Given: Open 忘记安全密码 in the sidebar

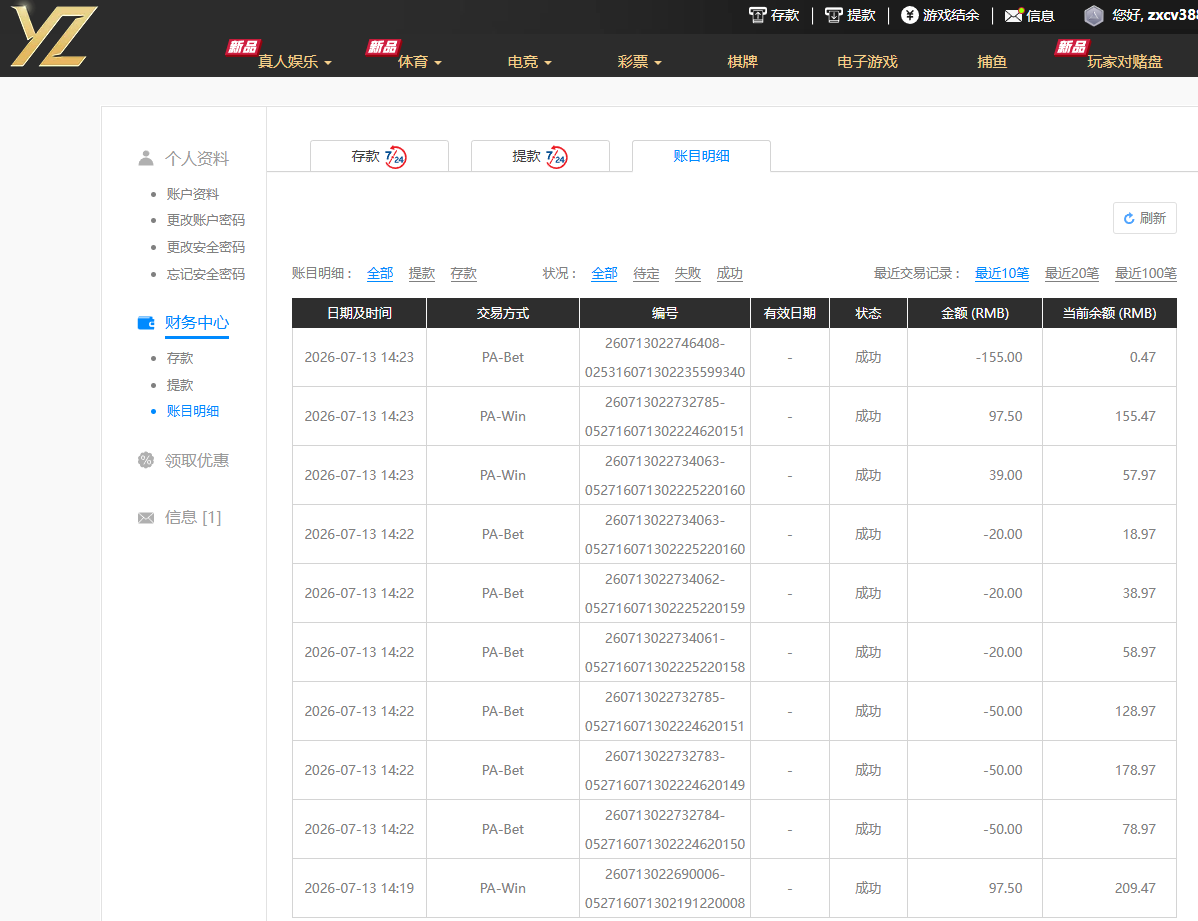Looking at the screenshot, I should [x=206, y=274].
